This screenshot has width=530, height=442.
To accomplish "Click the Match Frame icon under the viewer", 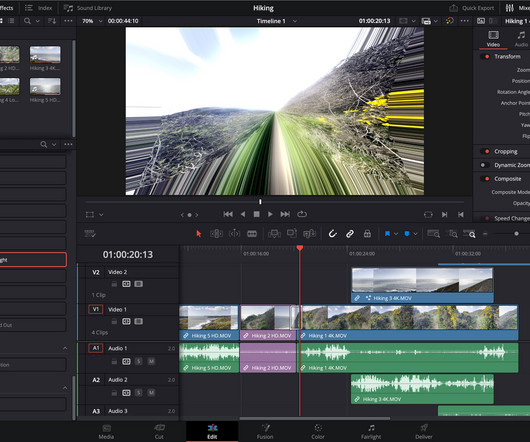I will click(428, 215).
